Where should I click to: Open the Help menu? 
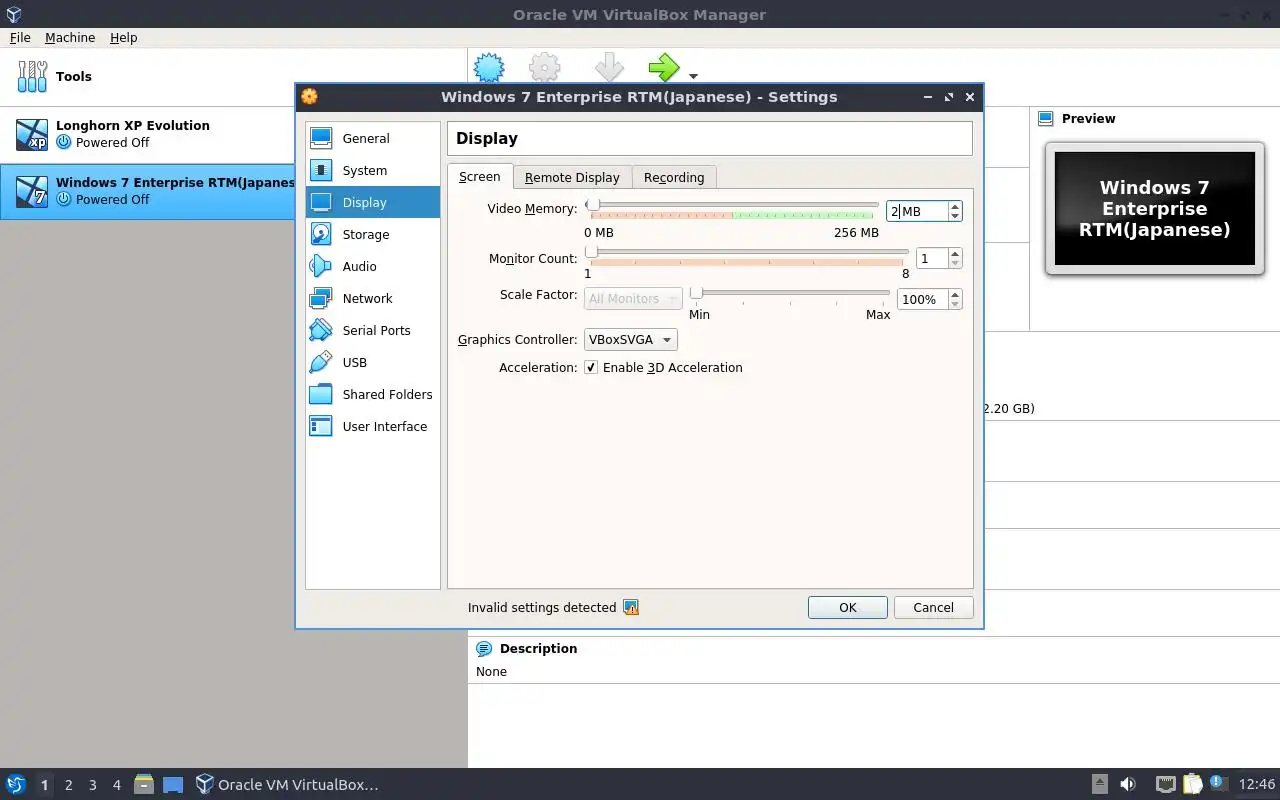coord(124,37)
